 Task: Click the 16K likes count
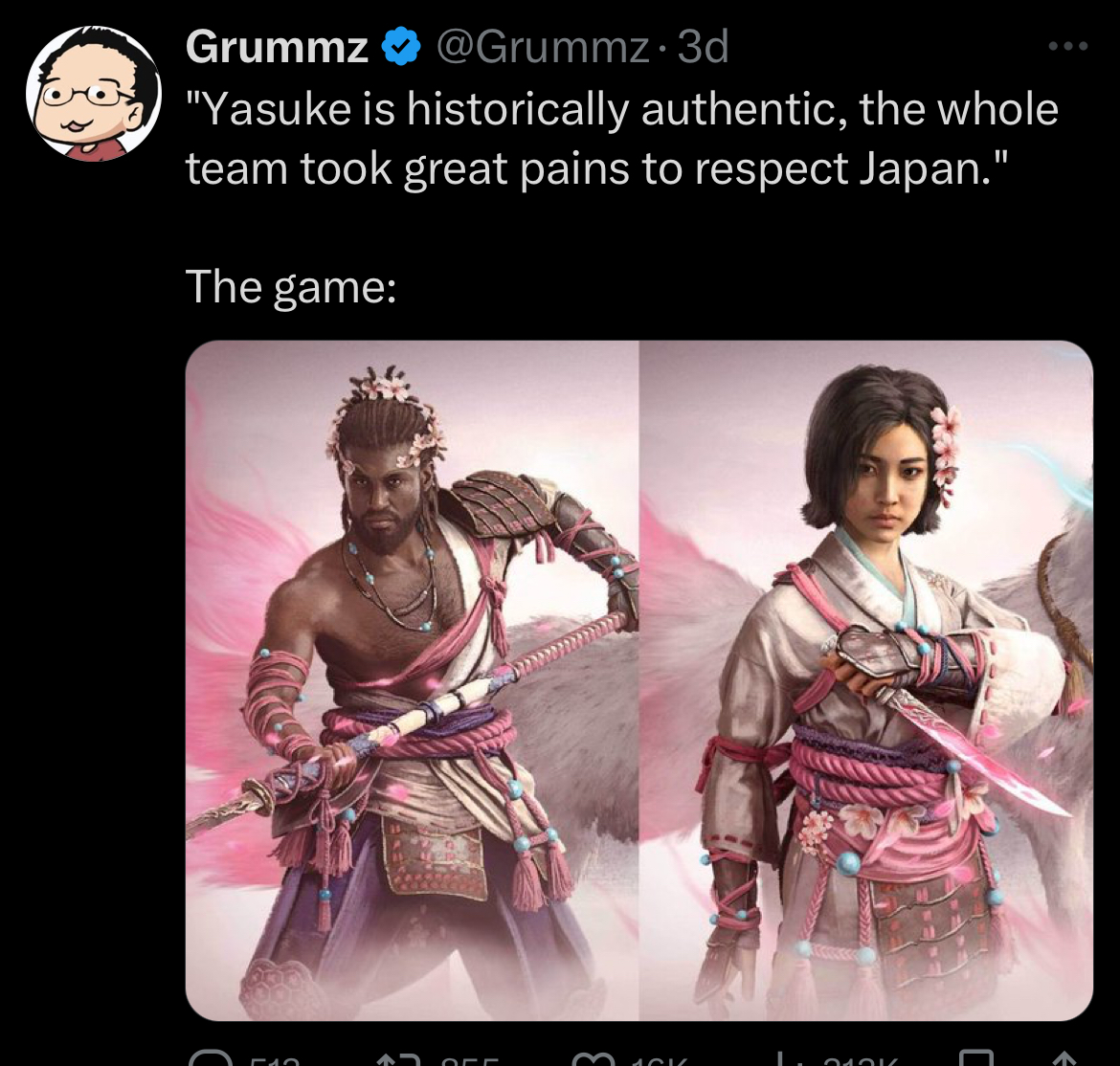tap(661, 1060)
